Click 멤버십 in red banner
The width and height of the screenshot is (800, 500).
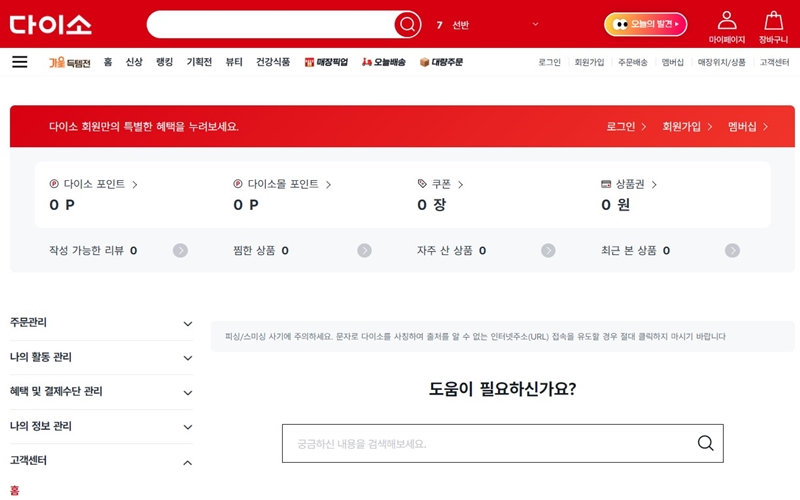click(747, 127)
